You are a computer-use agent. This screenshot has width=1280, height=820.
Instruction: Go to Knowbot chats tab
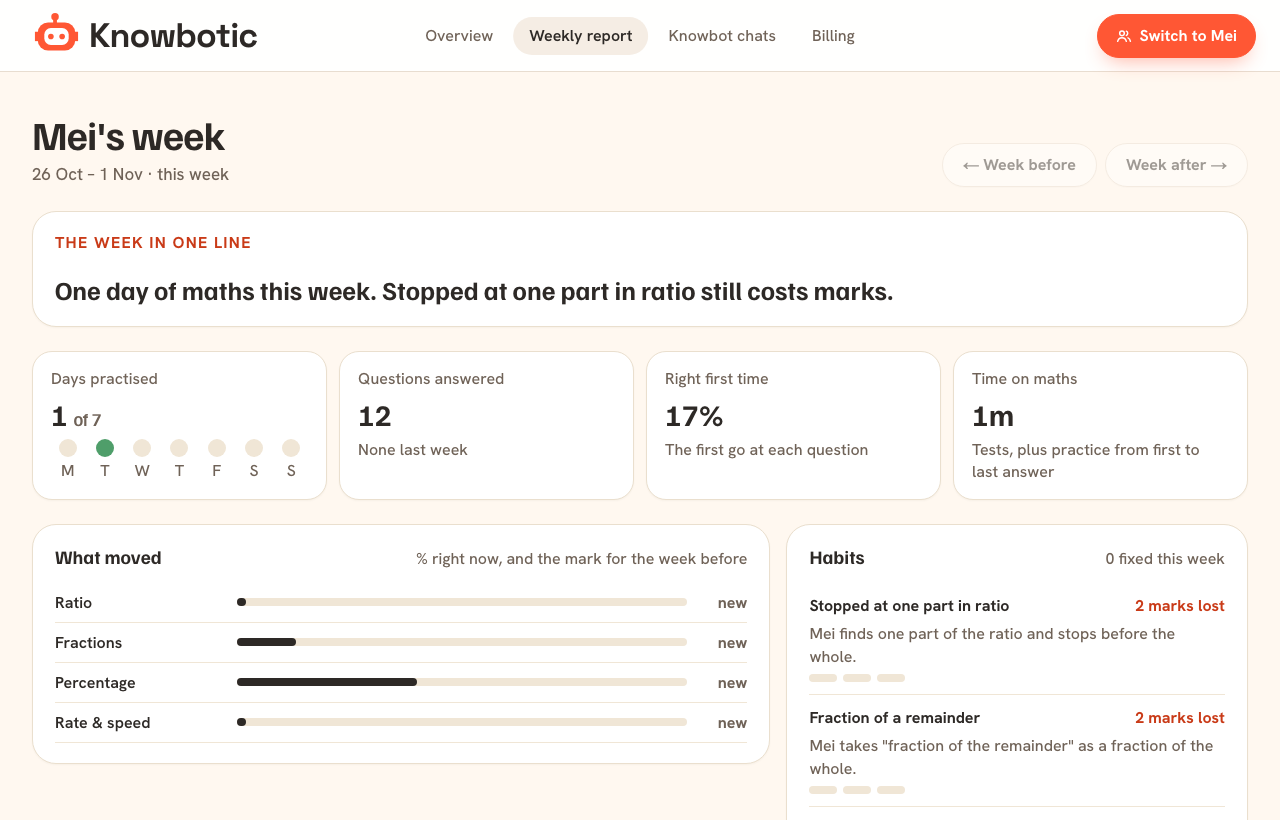pyautogui.click(x=722, y=36)
